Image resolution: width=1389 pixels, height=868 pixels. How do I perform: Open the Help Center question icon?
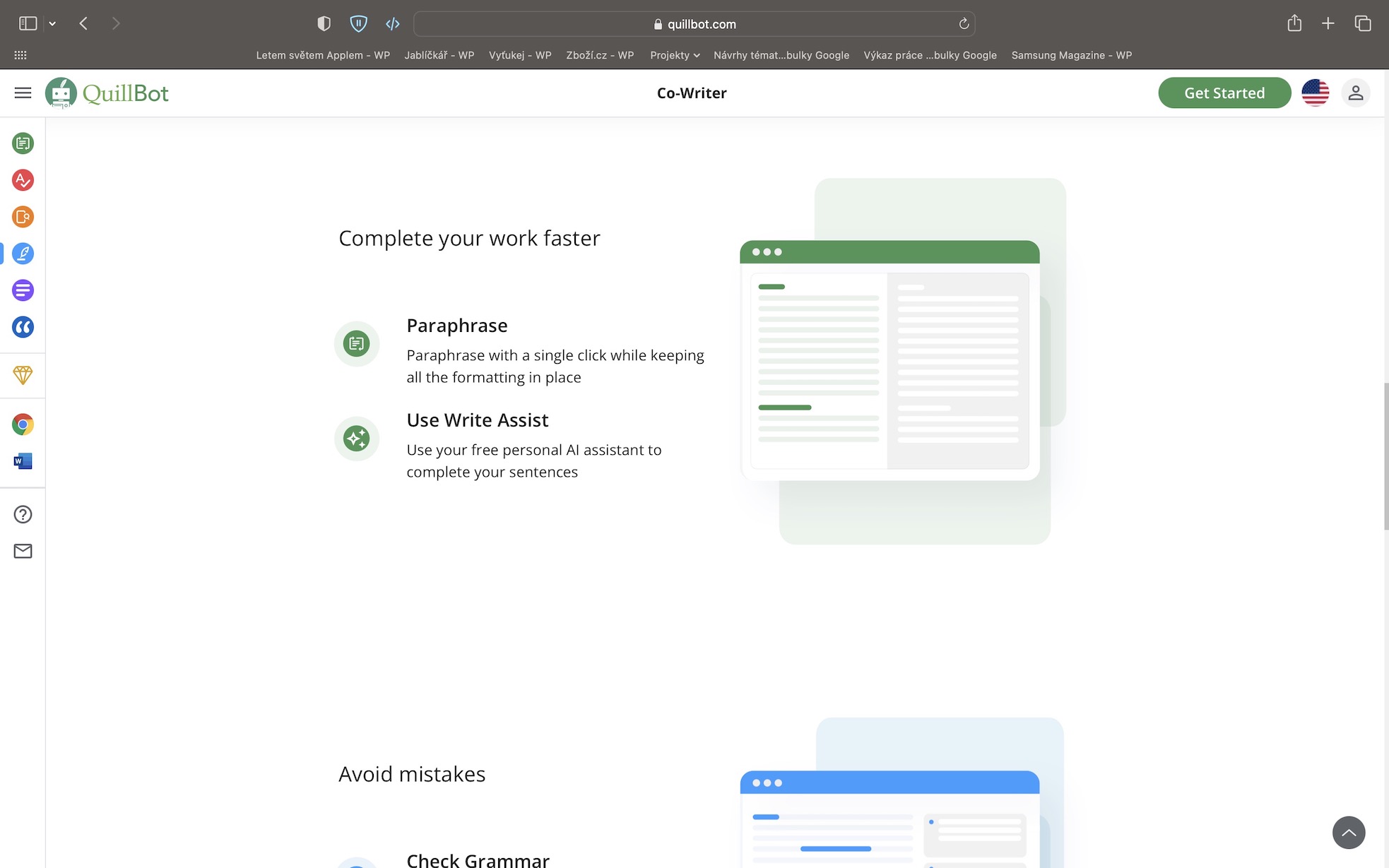tap(23, 514)
